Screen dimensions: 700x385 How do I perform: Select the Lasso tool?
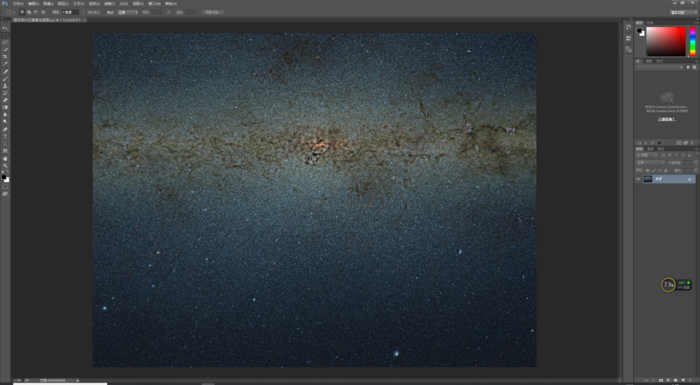5,42
